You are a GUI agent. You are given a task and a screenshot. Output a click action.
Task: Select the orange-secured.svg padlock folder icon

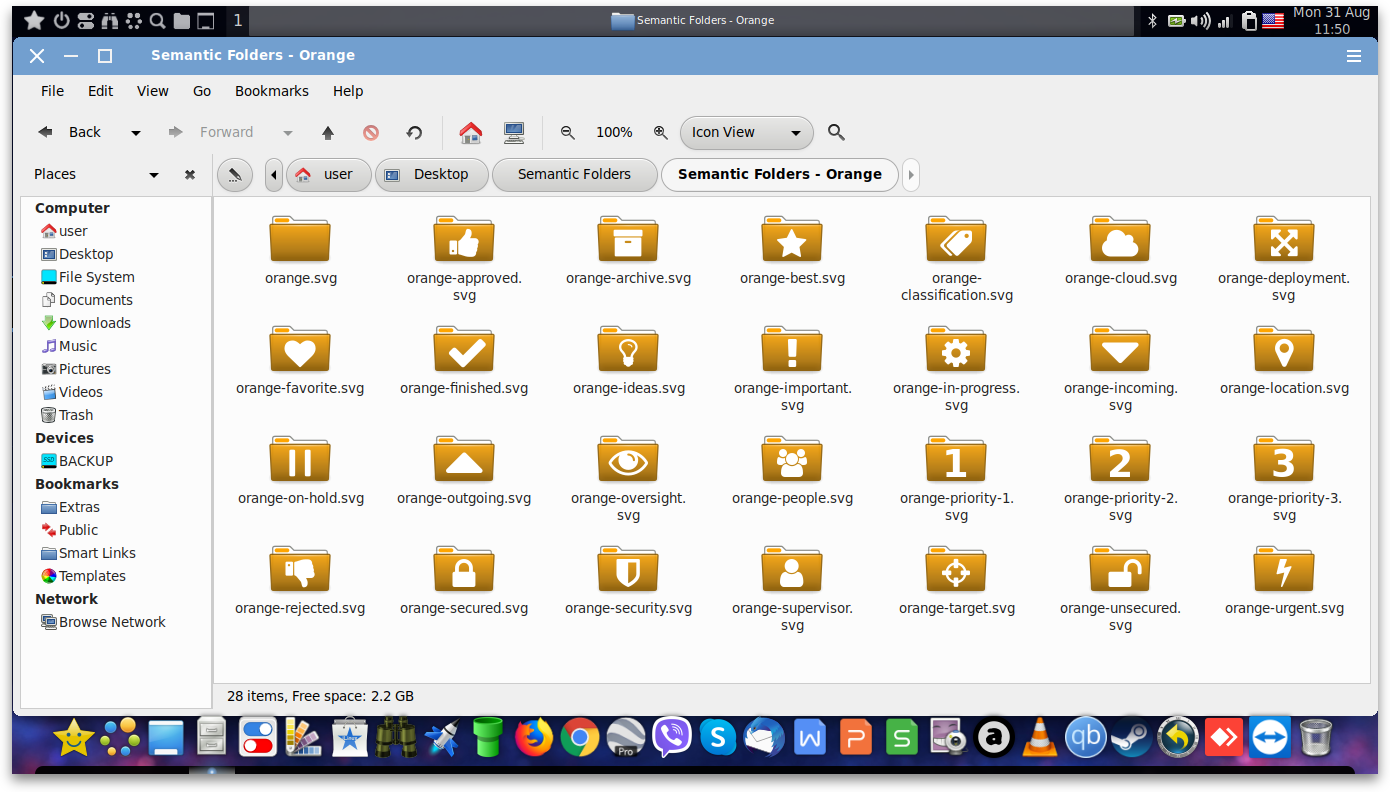pyautogui.click(x=464, y=569)
